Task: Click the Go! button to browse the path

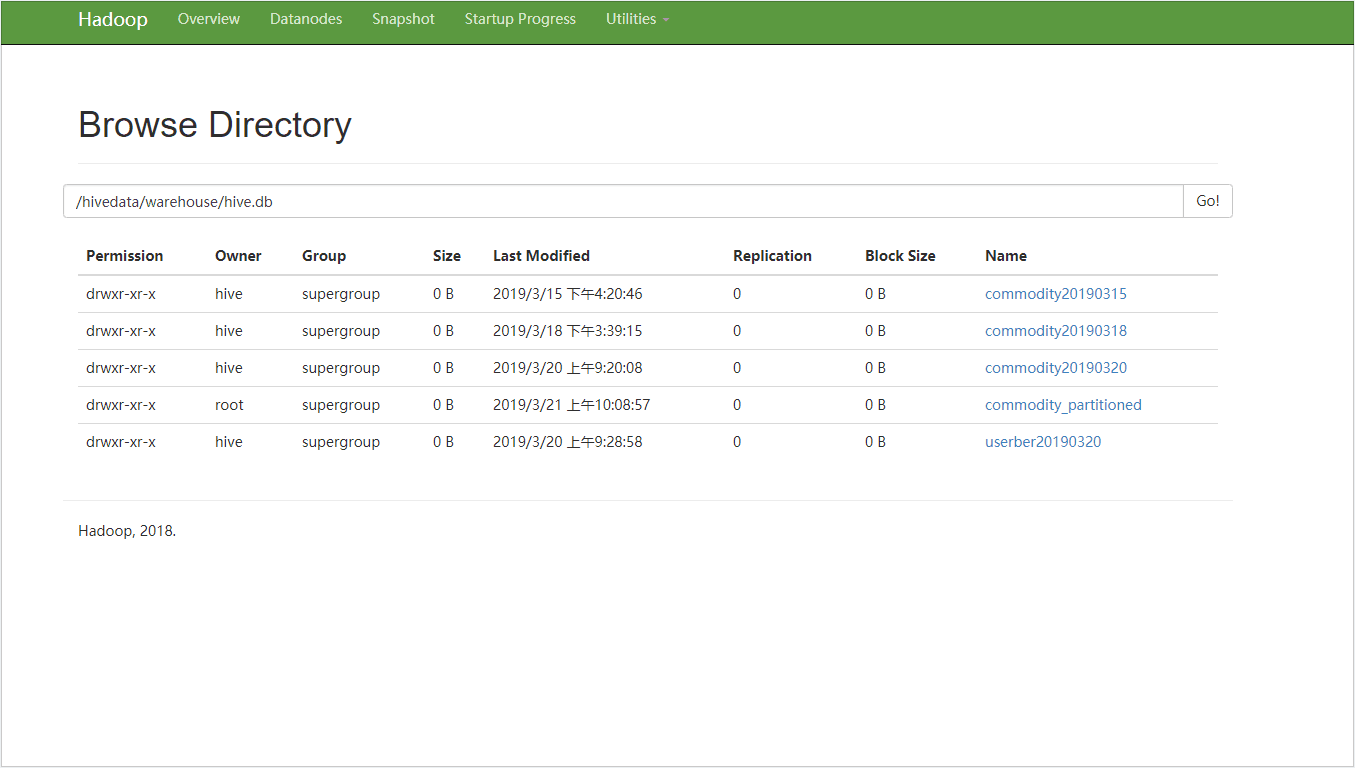Action: [1207, 200]
